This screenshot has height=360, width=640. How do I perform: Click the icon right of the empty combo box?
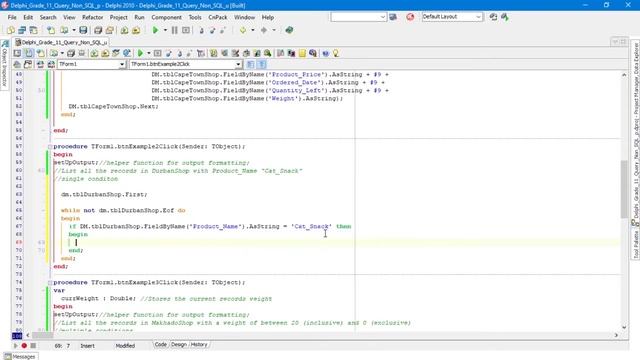click(393, 17)
